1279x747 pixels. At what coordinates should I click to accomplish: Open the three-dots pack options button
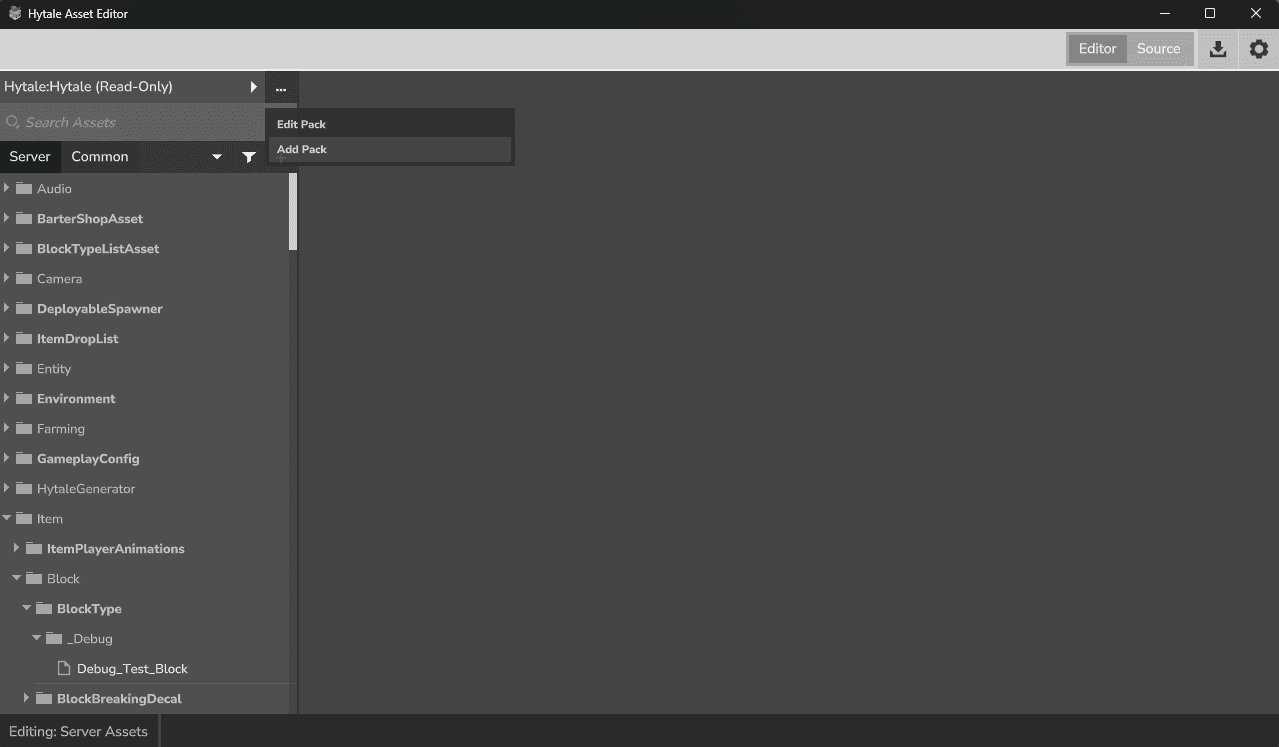point(281,88)
